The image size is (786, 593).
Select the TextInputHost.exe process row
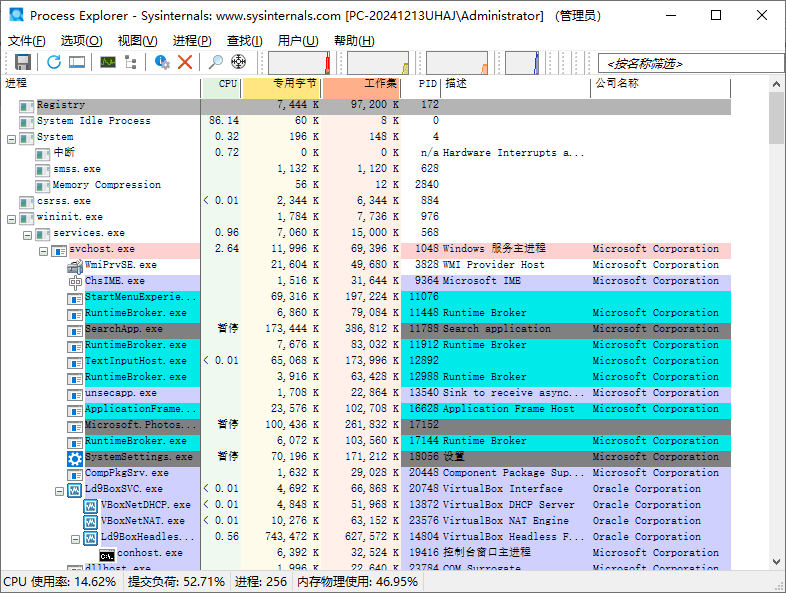pos(366,361)
